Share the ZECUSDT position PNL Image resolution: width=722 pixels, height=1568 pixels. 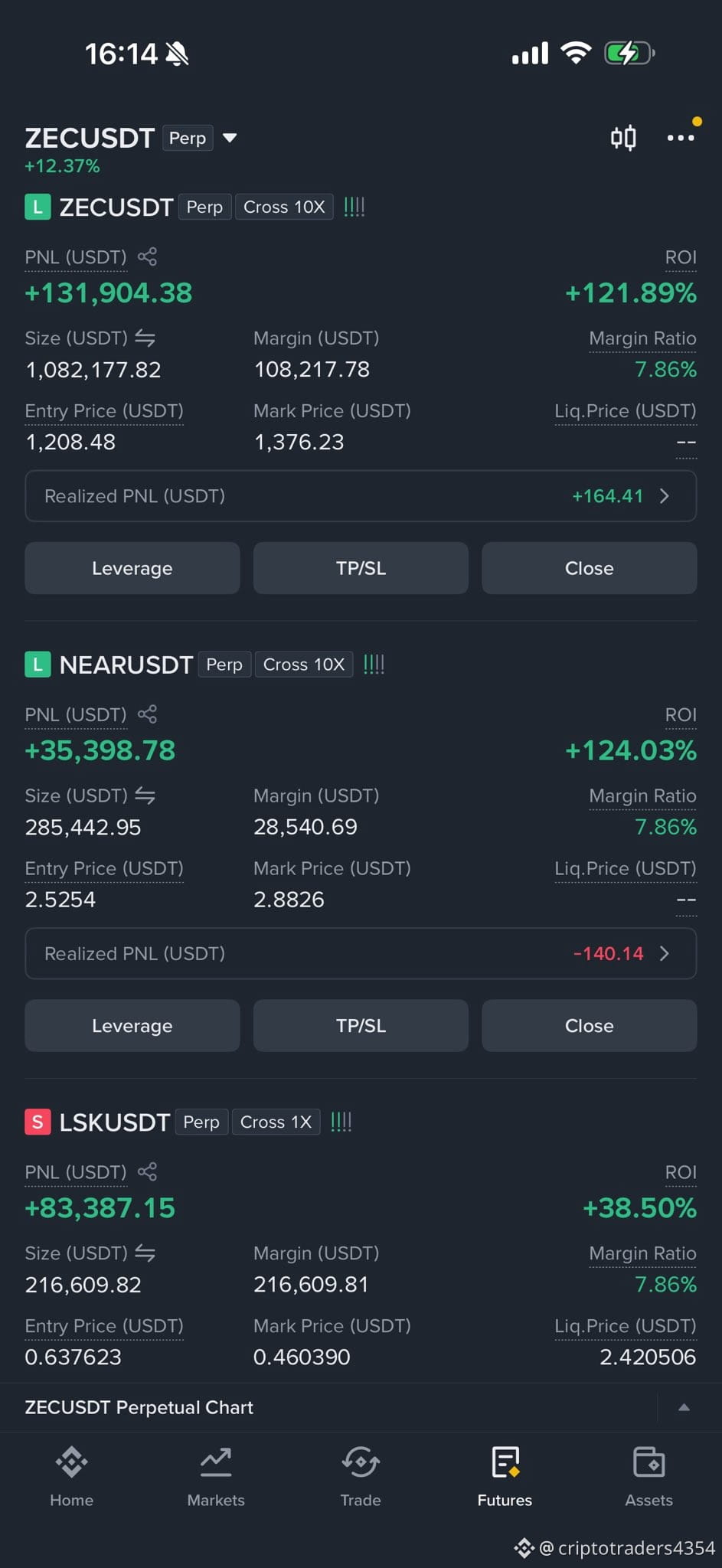point(147,256)
